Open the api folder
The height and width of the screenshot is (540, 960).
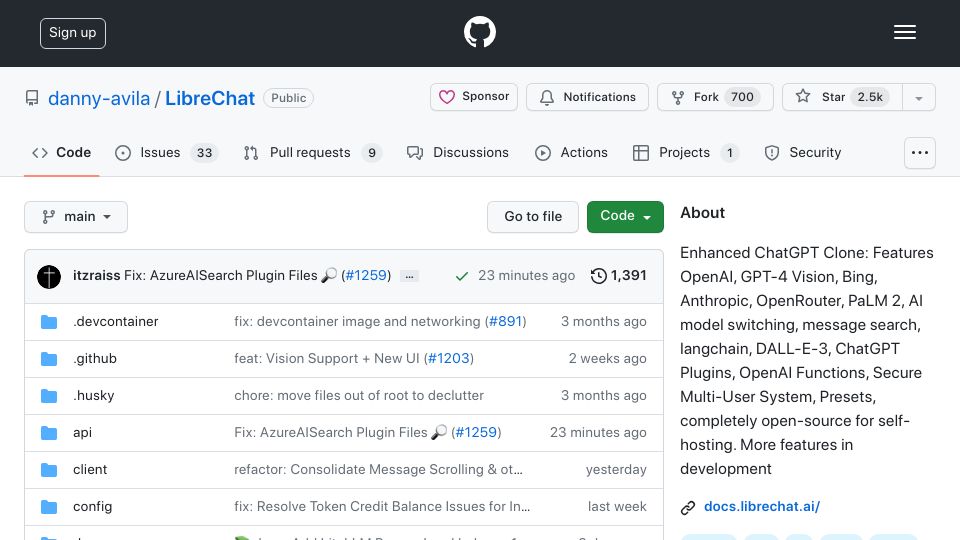[82, 433]
